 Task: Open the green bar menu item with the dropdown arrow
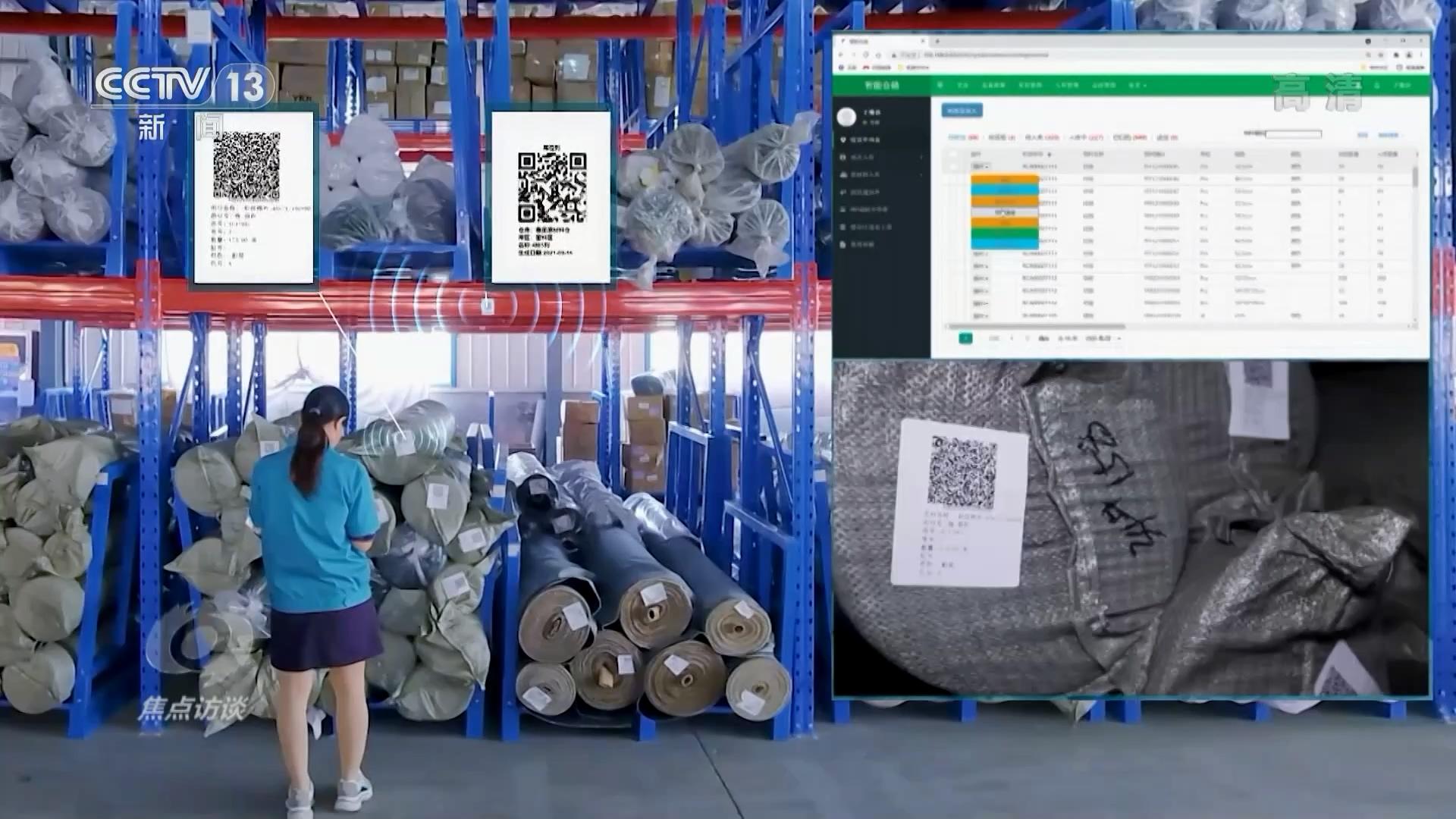pos(1137,85)
